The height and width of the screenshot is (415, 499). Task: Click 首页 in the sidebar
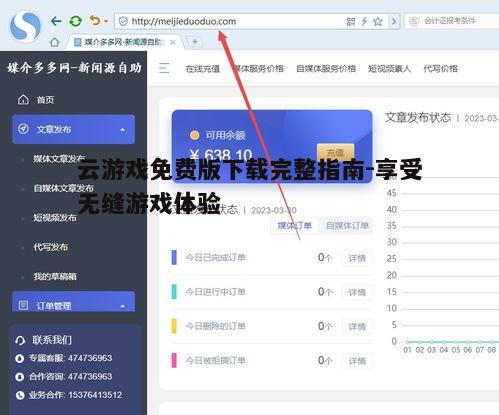click(x=45, y=100)
